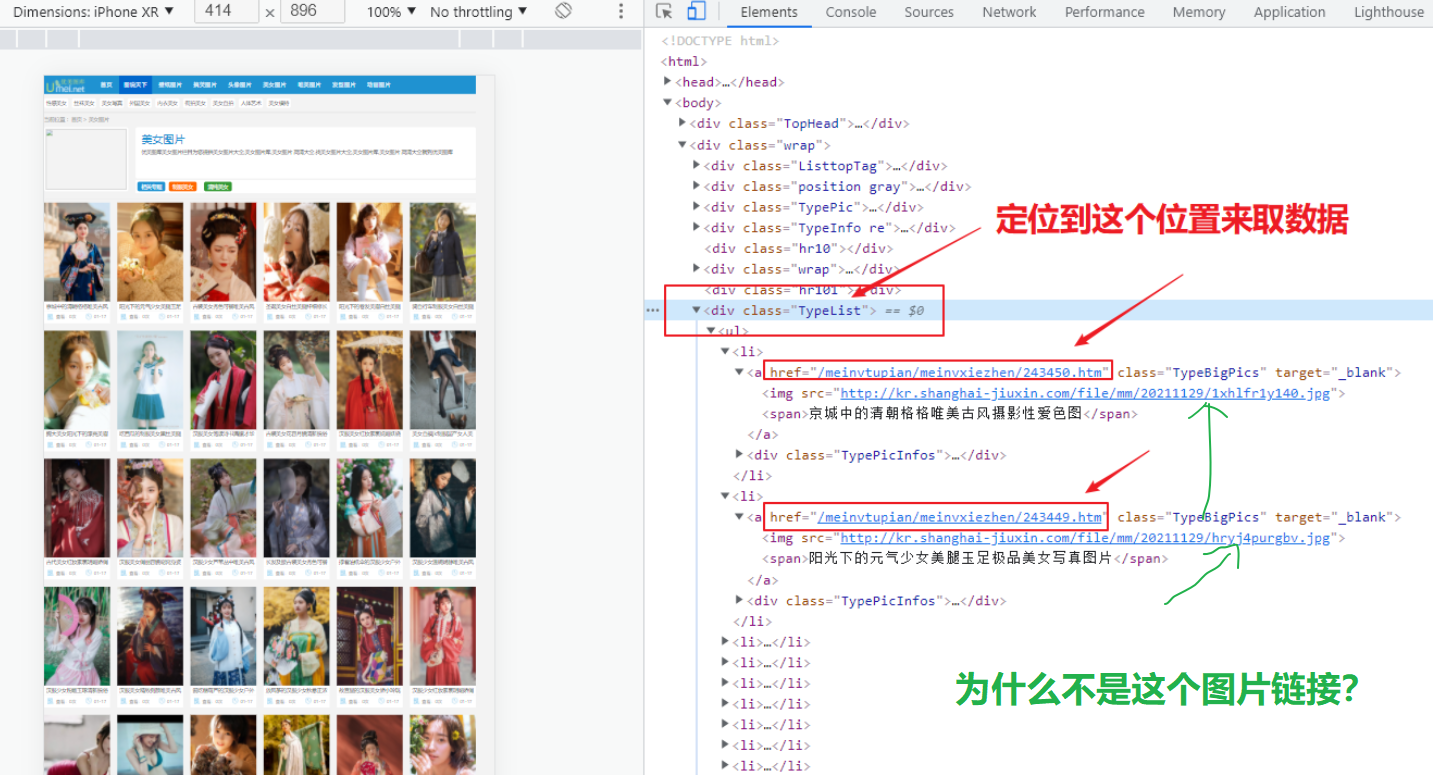The width and height of the screenshot is (1433, 775).
Task: Open the Lighthouse tab
Action: (1388, 12)
